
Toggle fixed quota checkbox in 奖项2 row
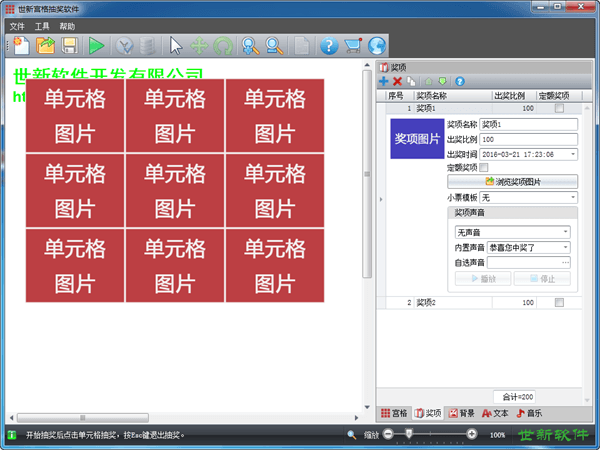[559, 302]
